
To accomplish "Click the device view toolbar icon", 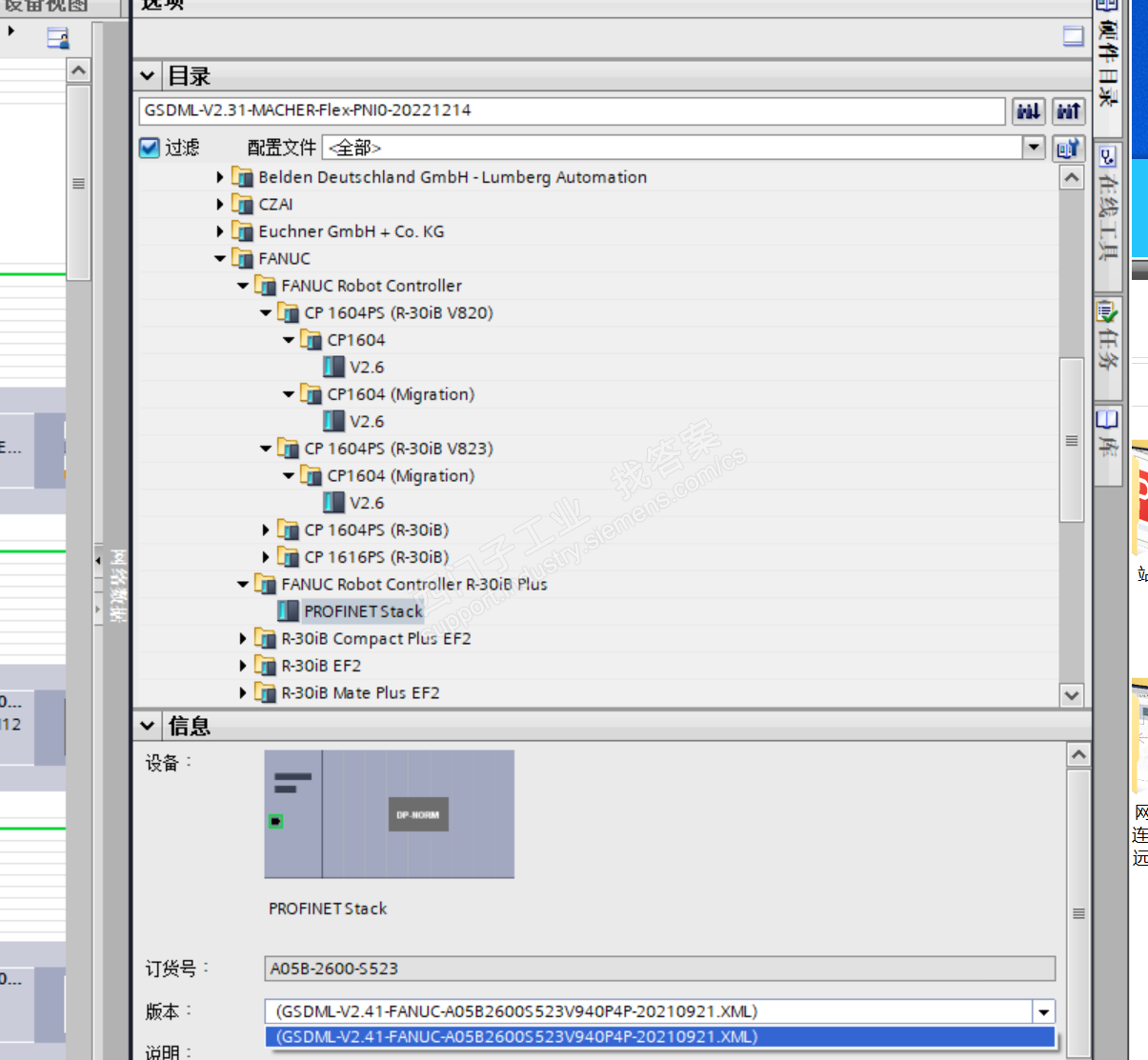I will [x=58, y=38].
